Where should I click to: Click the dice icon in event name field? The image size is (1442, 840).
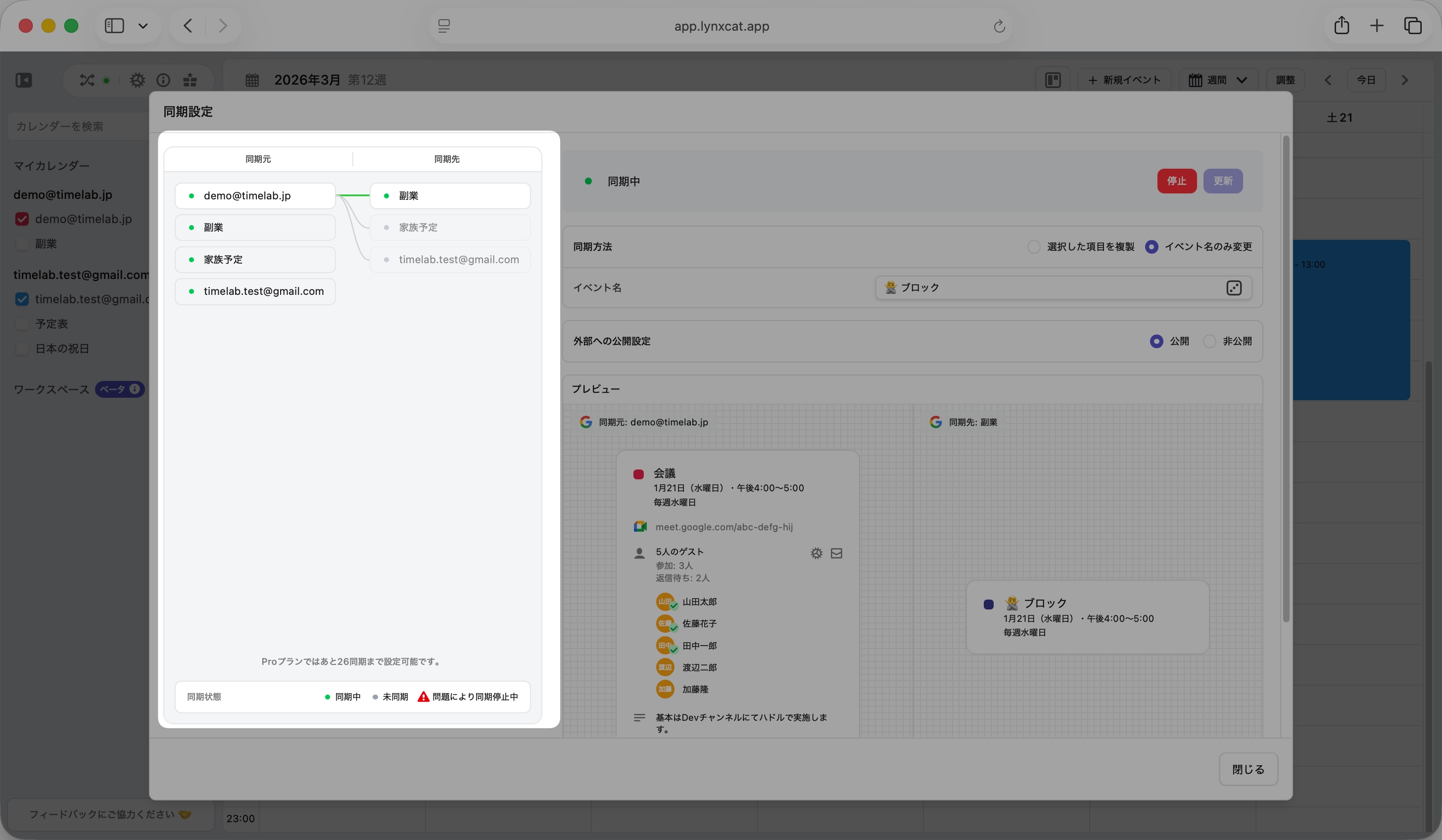pos(1234,288)
